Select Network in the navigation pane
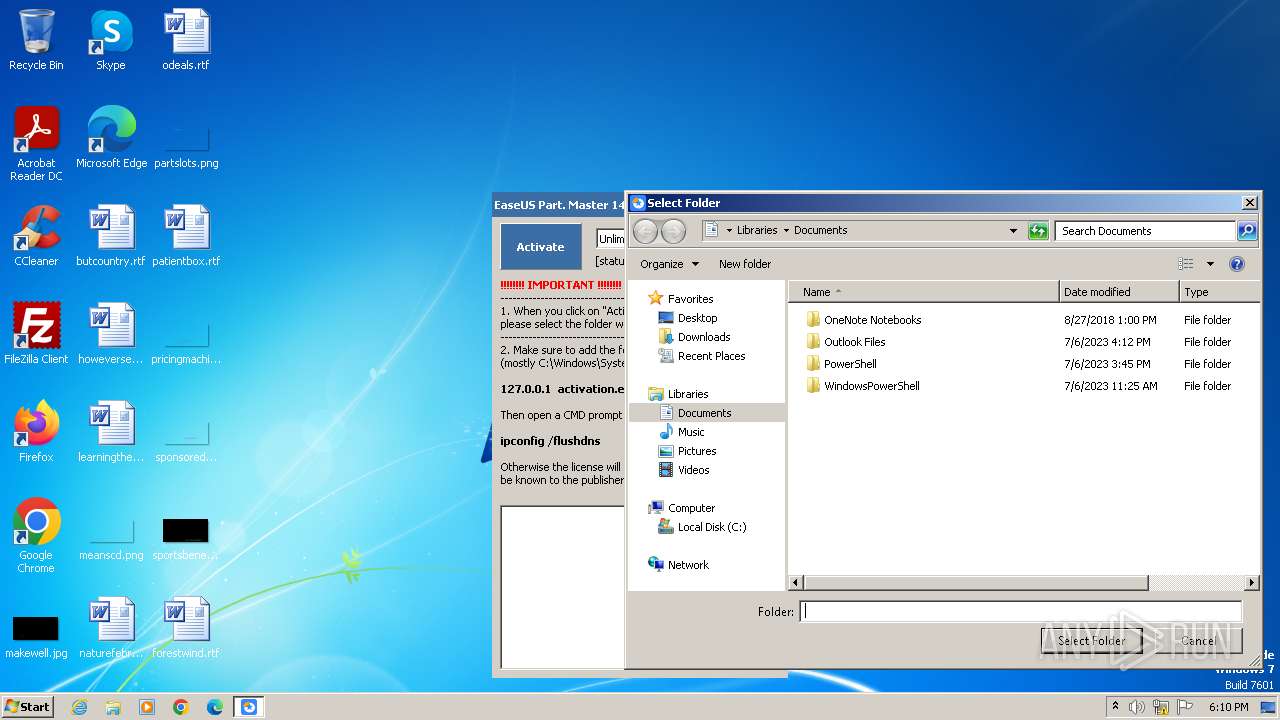Screen dimensions: 1280x720 (x=688, y=565)
